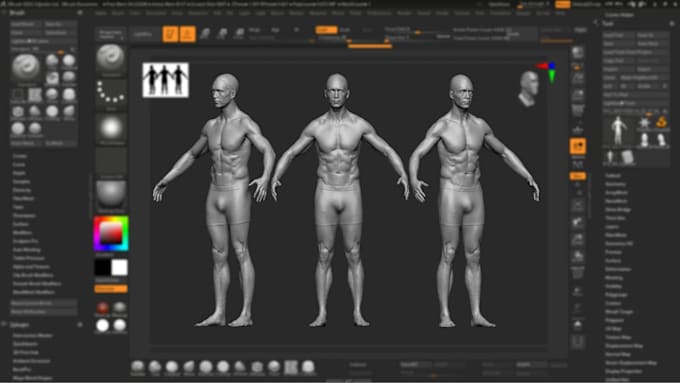Pick a hue in the rainbow color picker square

(111, 234)
